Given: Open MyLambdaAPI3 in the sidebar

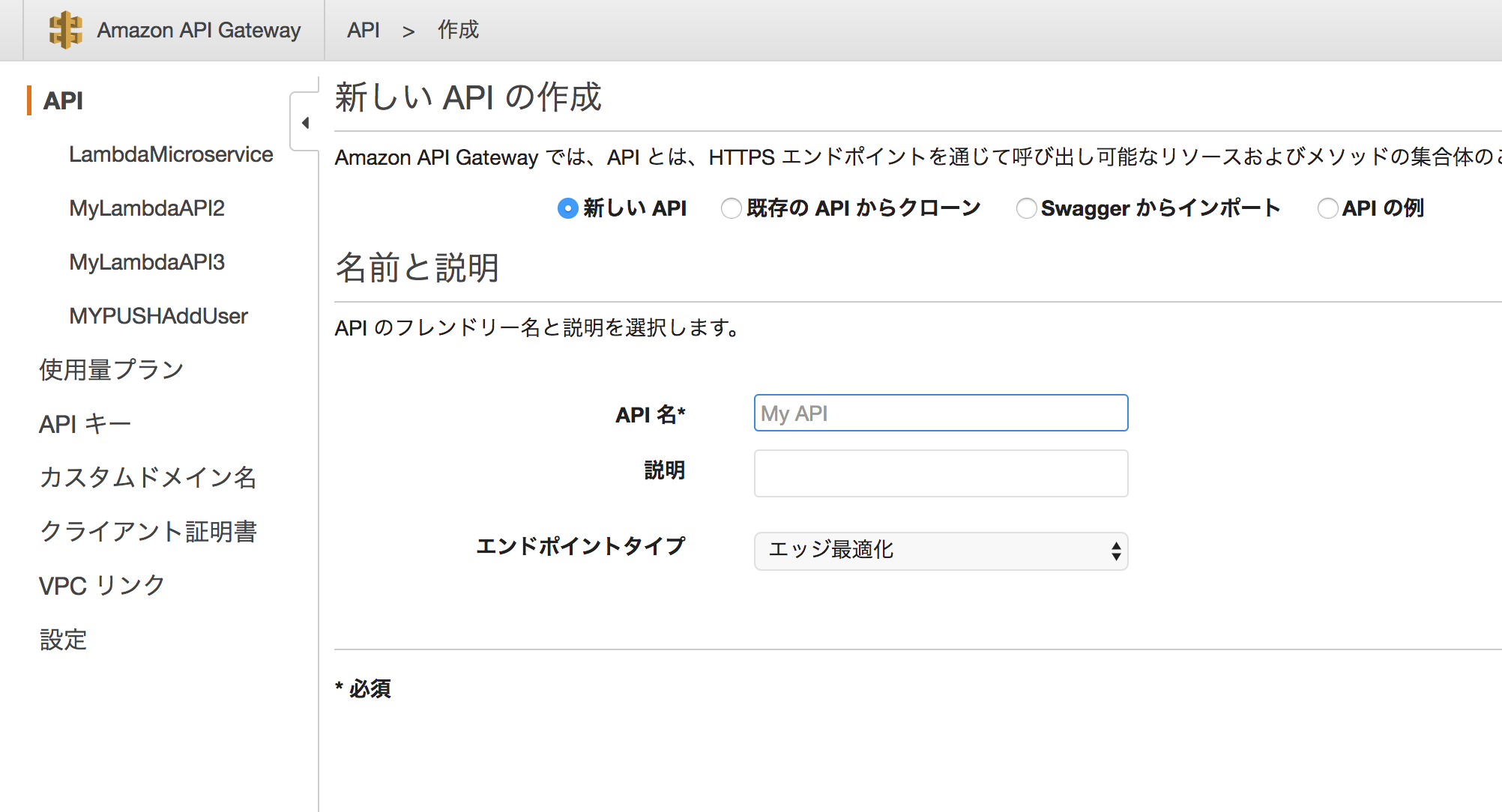Looking at the screenshot, I should click(x=147, y=262).
